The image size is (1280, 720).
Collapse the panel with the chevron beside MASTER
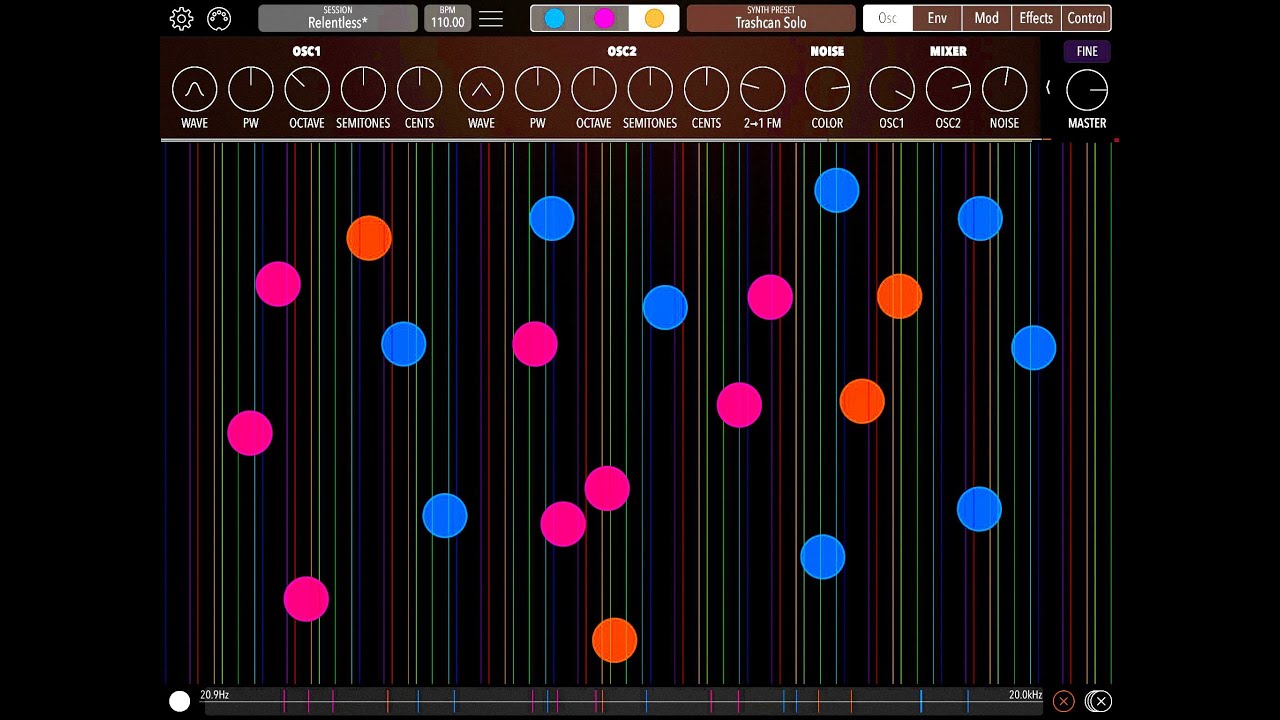pyautogui.click(x=1047, y=88)
